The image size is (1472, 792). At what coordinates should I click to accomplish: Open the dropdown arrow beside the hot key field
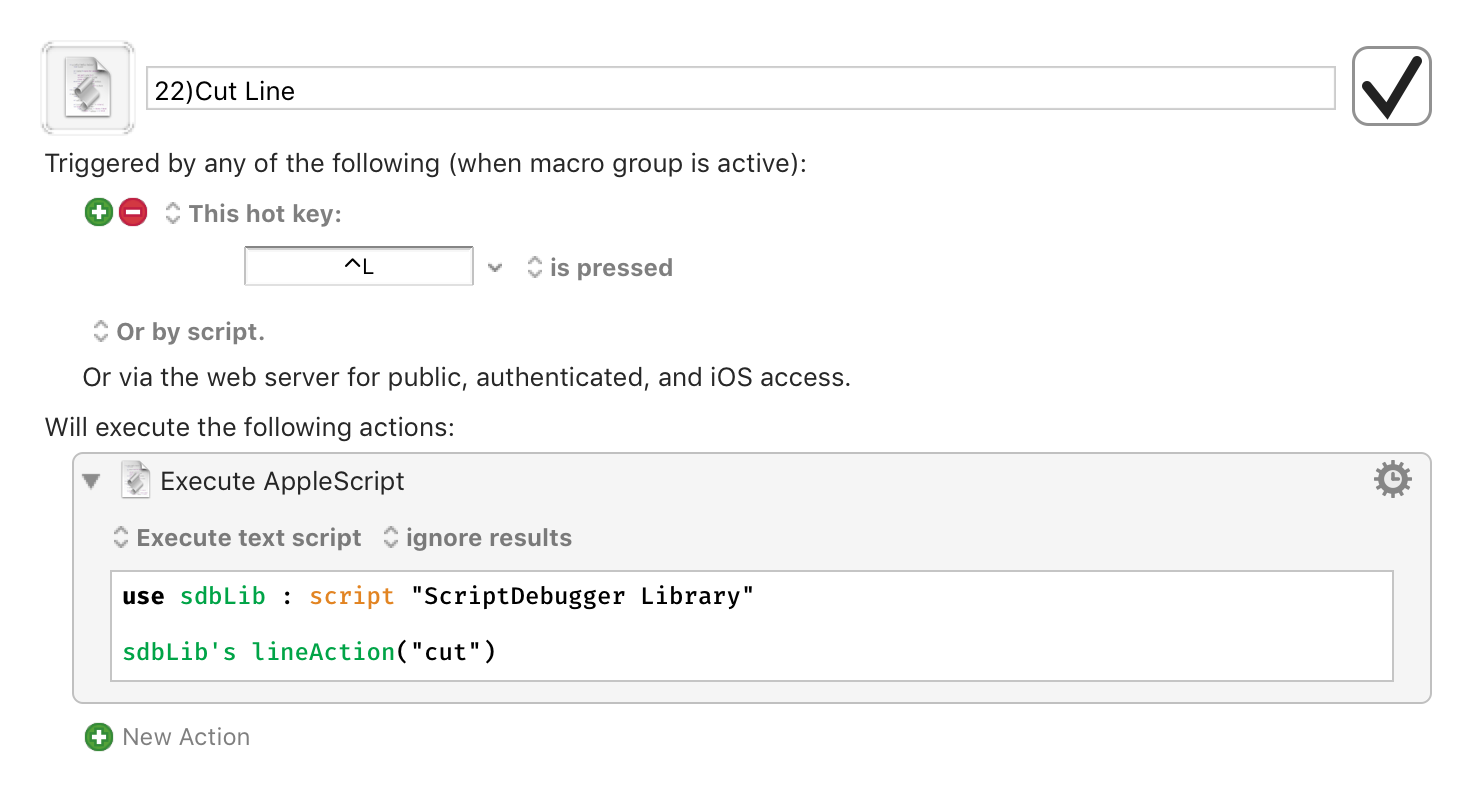click(x=494, y=268)
